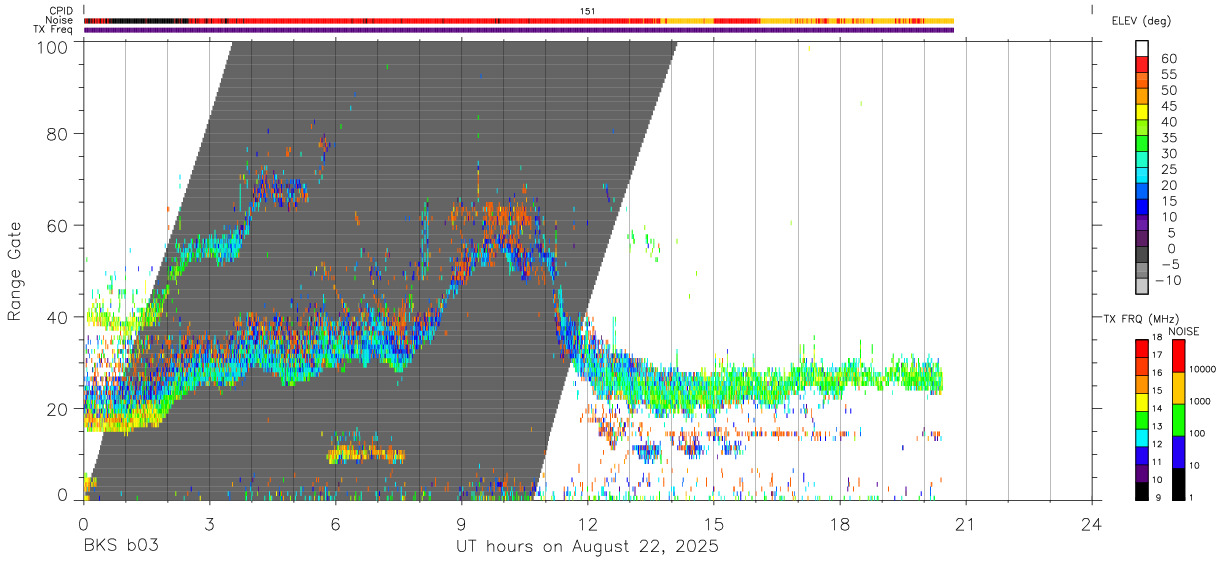The width and height of the screenshot is (1228, 567).
Task: Click the NOISE legend title
Action: pyautogui.click(x=1184, y=331)
